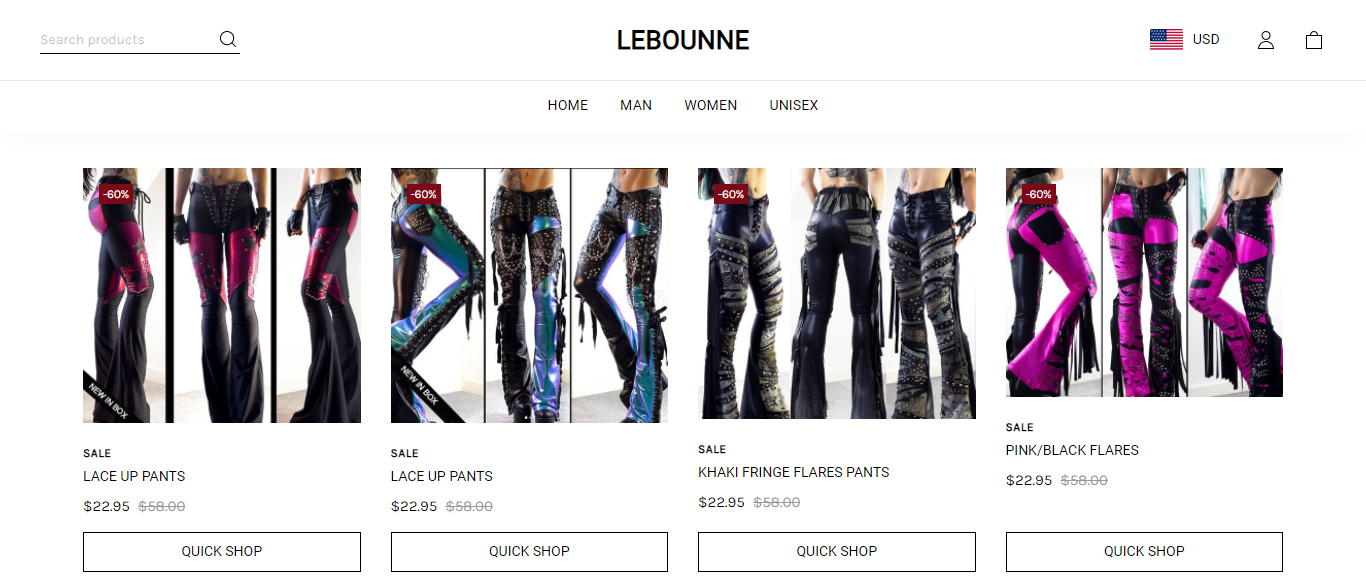Screen dimensions: 1366x578
Task: Open the magenta lace up pants thumbnail
Action: [222, 295]
